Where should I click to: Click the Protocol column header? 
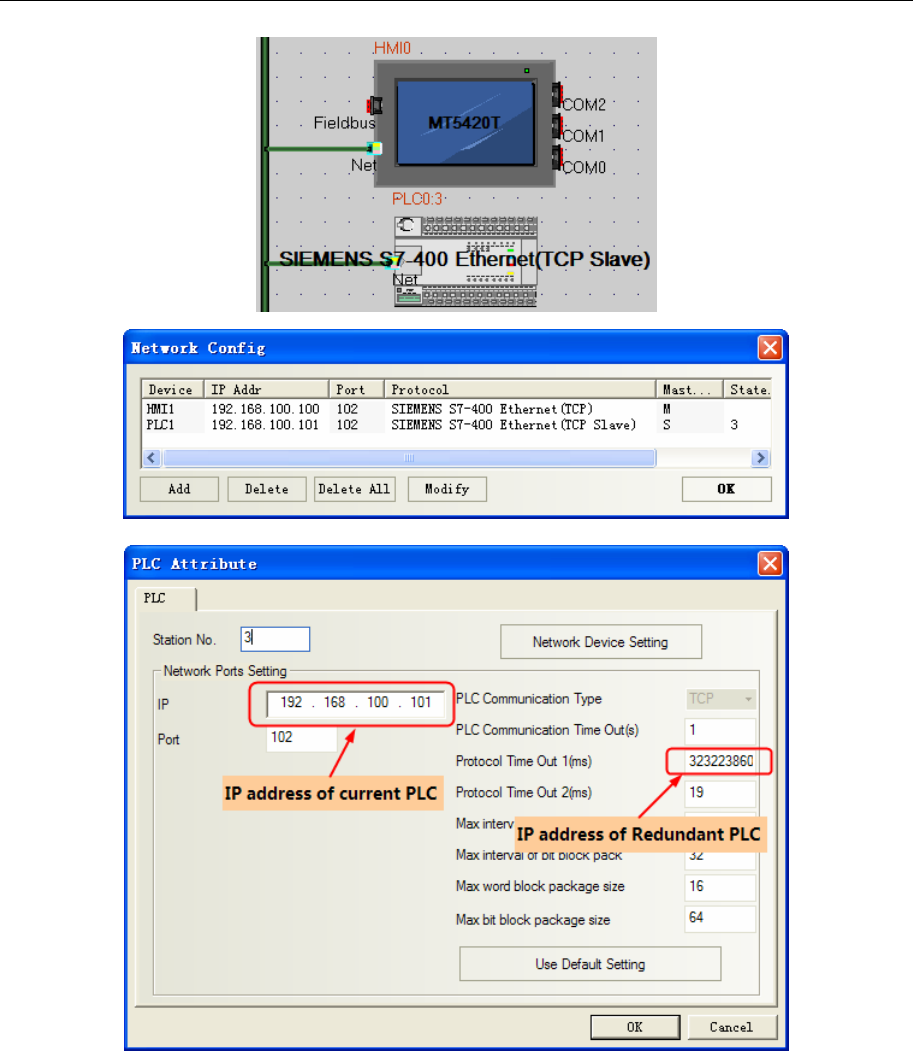coord(520,389)
